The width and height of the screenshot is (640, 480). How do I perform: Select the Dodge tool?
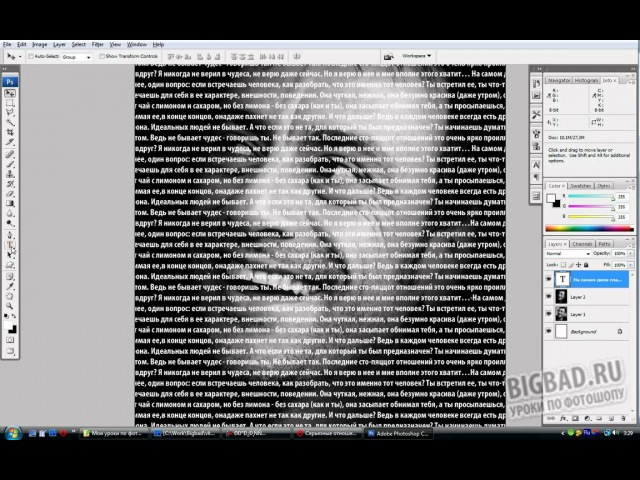10,223
